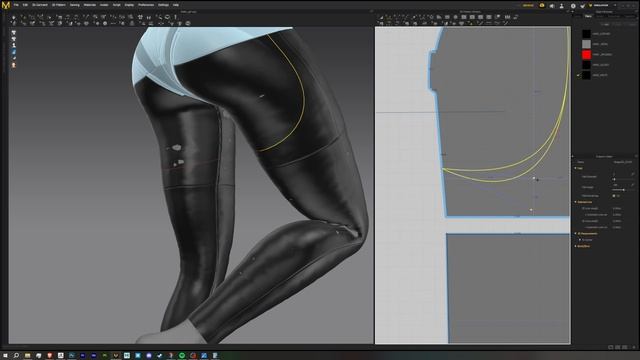Image resolution: width=640 pixels, height=360 pixels.
Task: Click the top garment display icon in 3D sidebar
Action: 14,32
